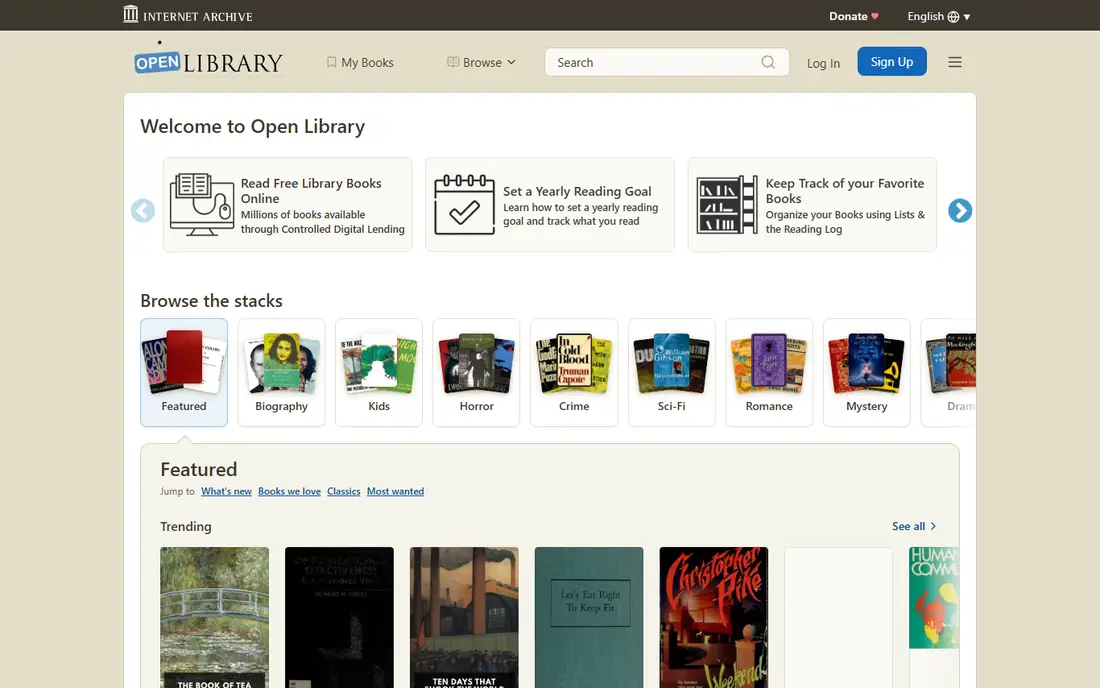This screenshot has width=1100, height=688.
Task: Select the Horror stack tab
Action: pos(476,372)
